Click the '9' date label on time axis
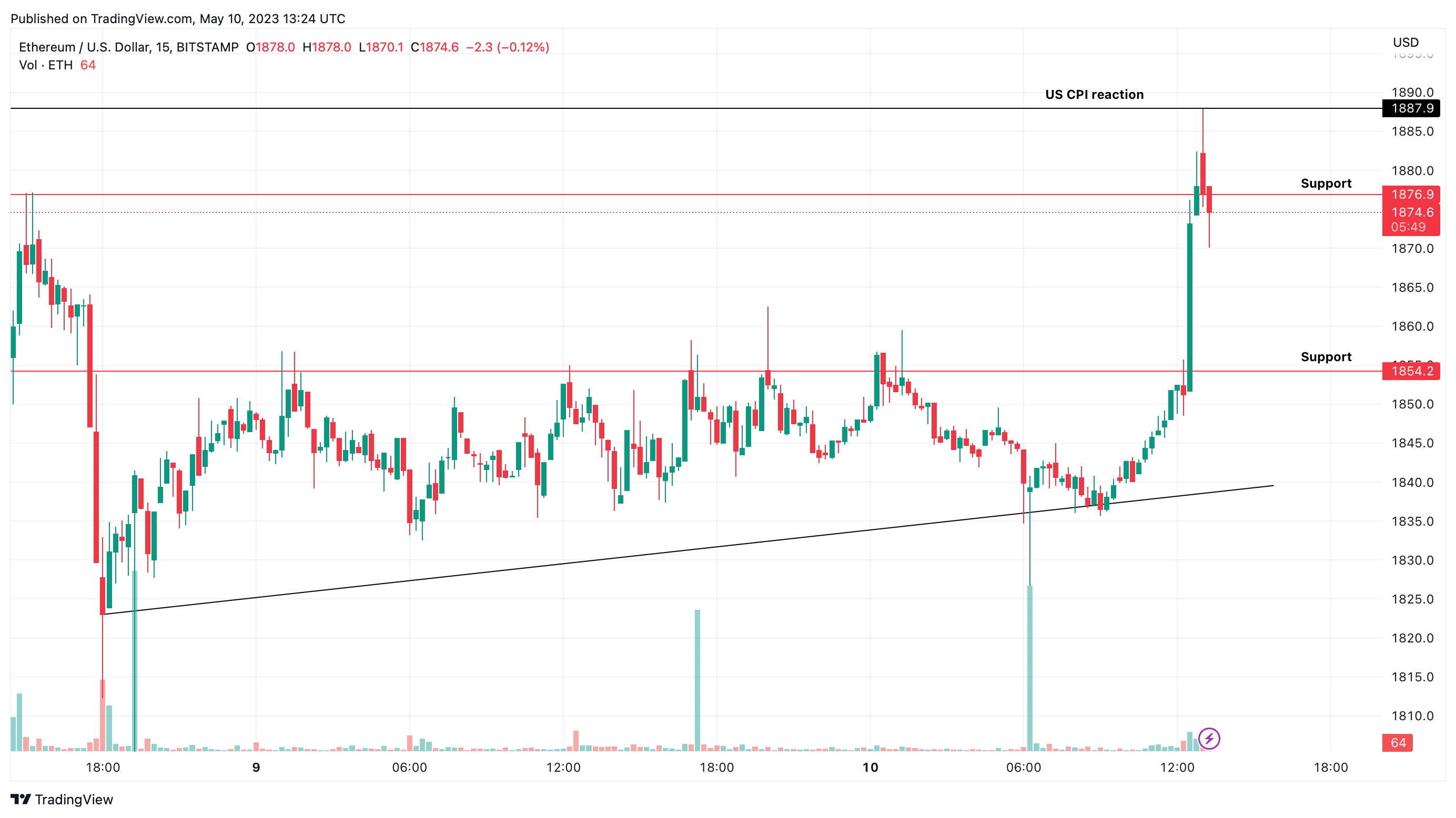The height and width of the screenshot is (818, 1456). pos(256,768)
